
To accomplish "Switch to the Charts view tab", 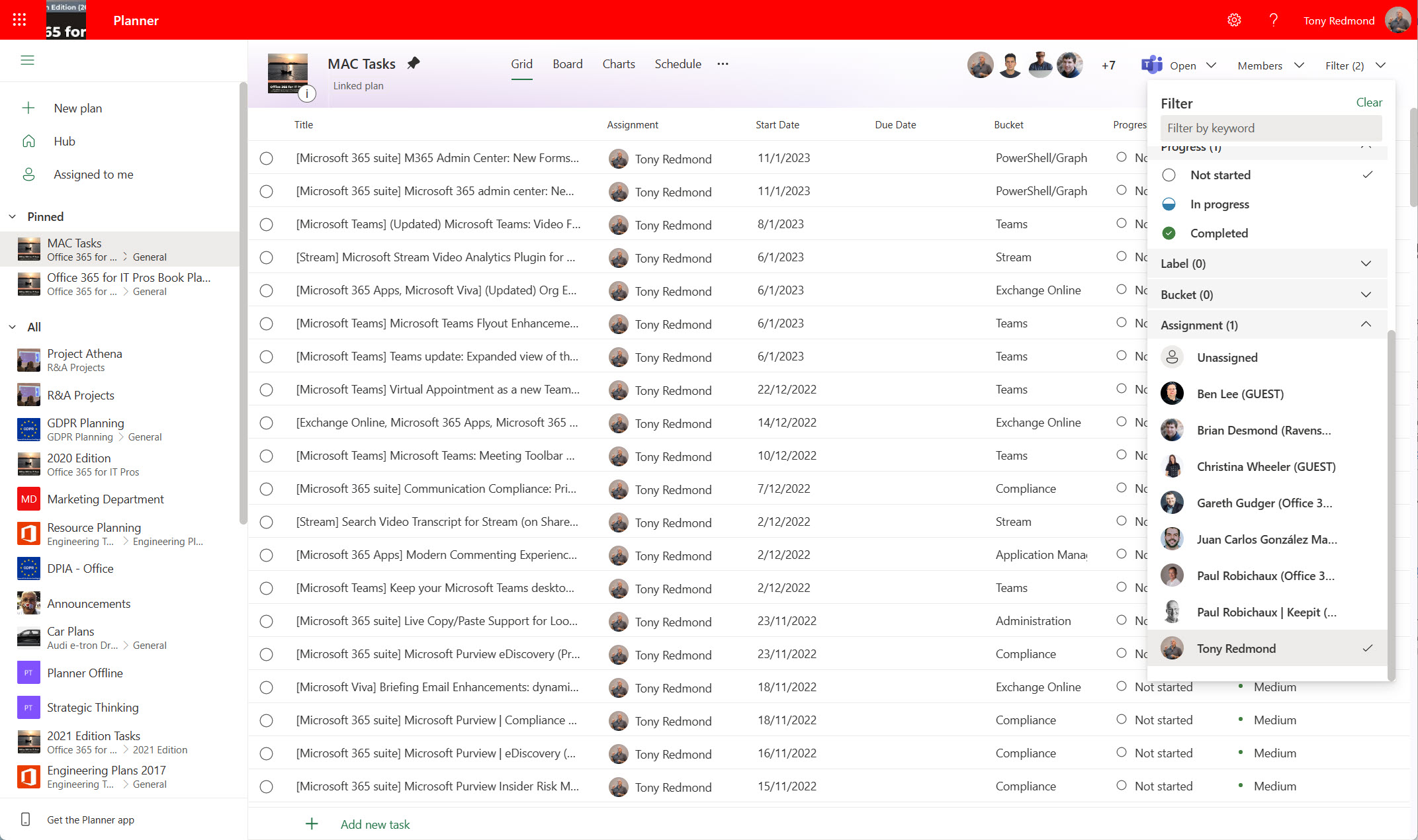I will (x=618, y=63).
